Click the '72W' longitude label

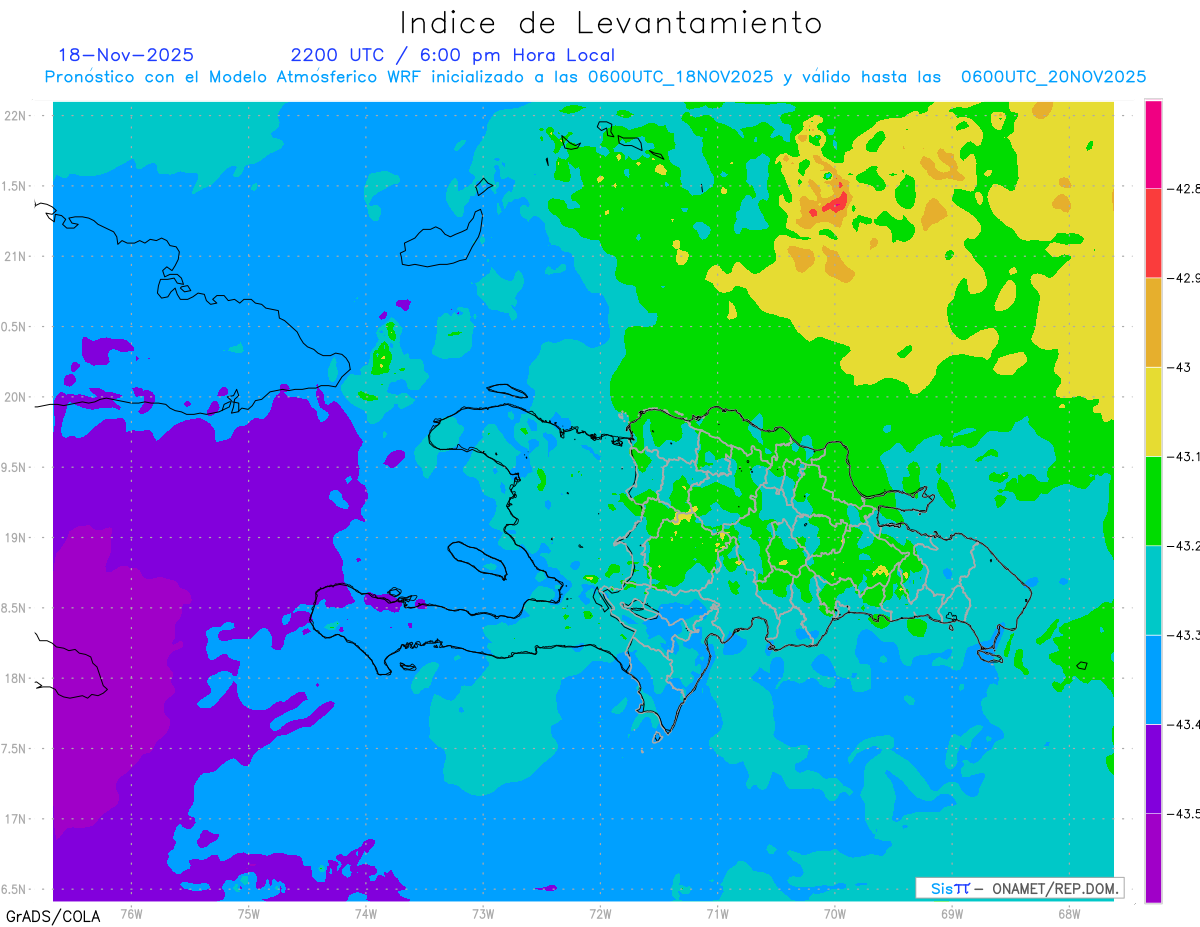click(x=600, y=913)
